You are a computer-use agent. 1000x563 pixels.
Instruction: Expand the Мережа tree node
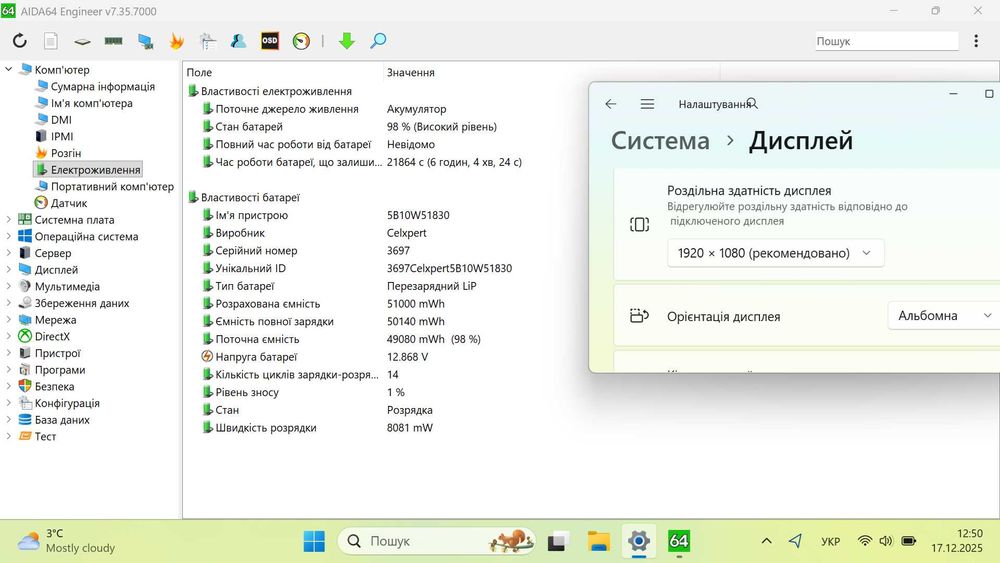pyautogui.click(x=8, y=319)
